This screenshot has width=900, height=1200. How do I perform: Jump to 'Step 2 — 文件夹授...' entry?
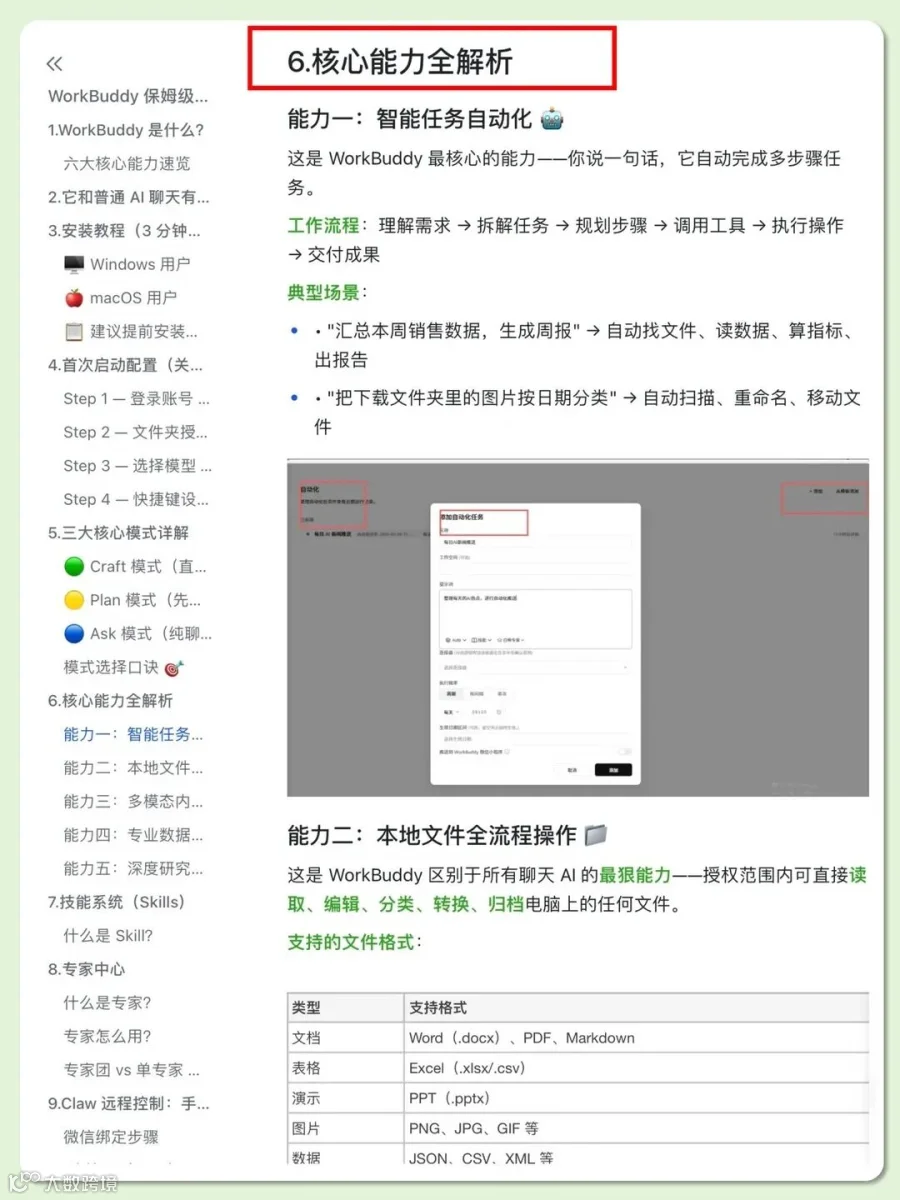click(136, 432)
